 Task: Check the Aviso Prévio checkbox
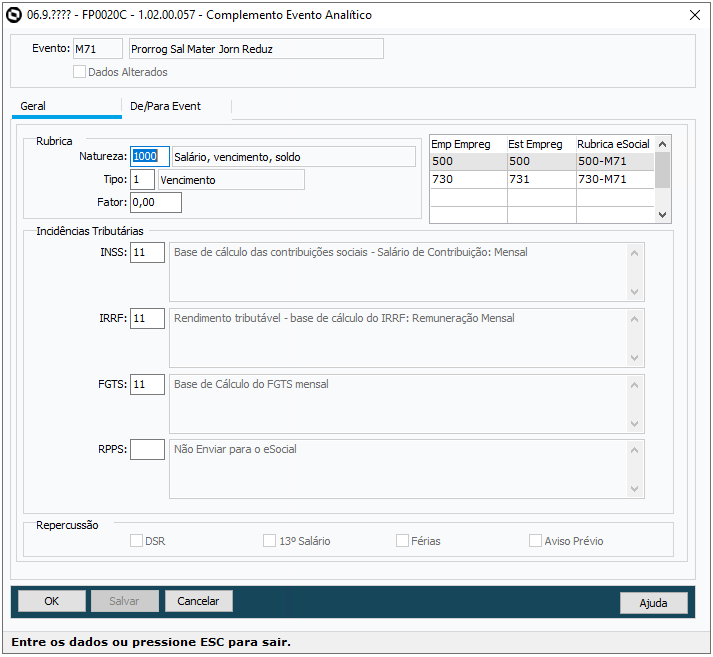(535, 541)
